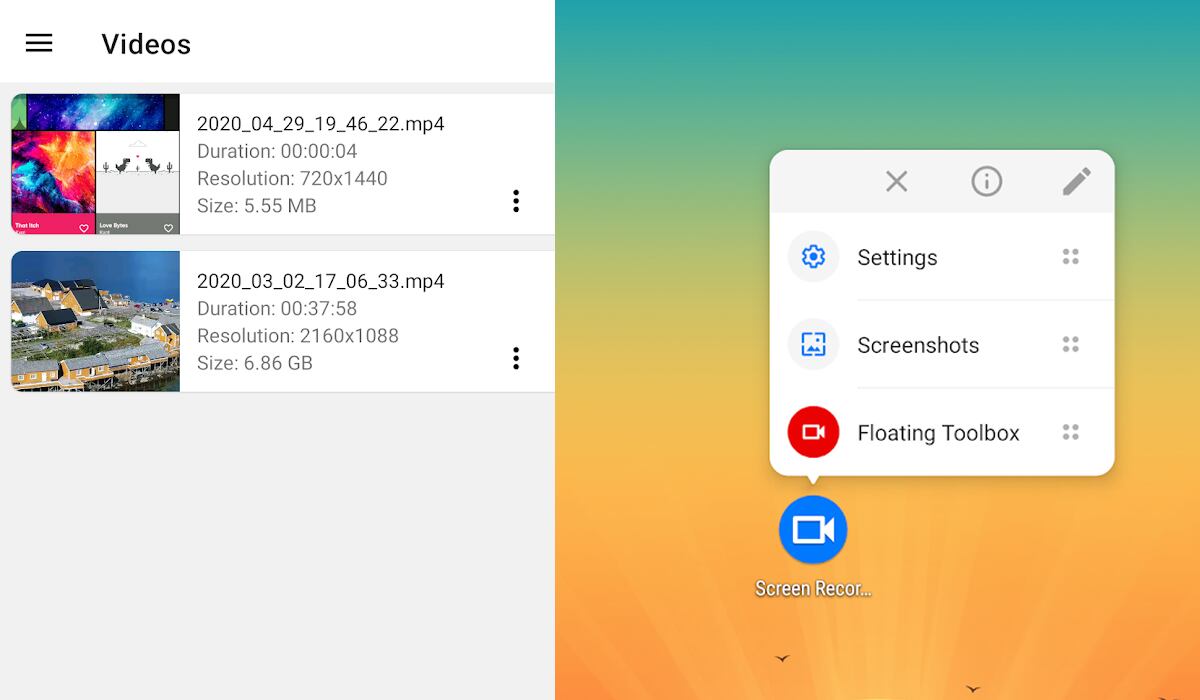This screenshot has height=700, width=1200.
Task: Launch the Screen Recorder app icon
Action: 813,530
